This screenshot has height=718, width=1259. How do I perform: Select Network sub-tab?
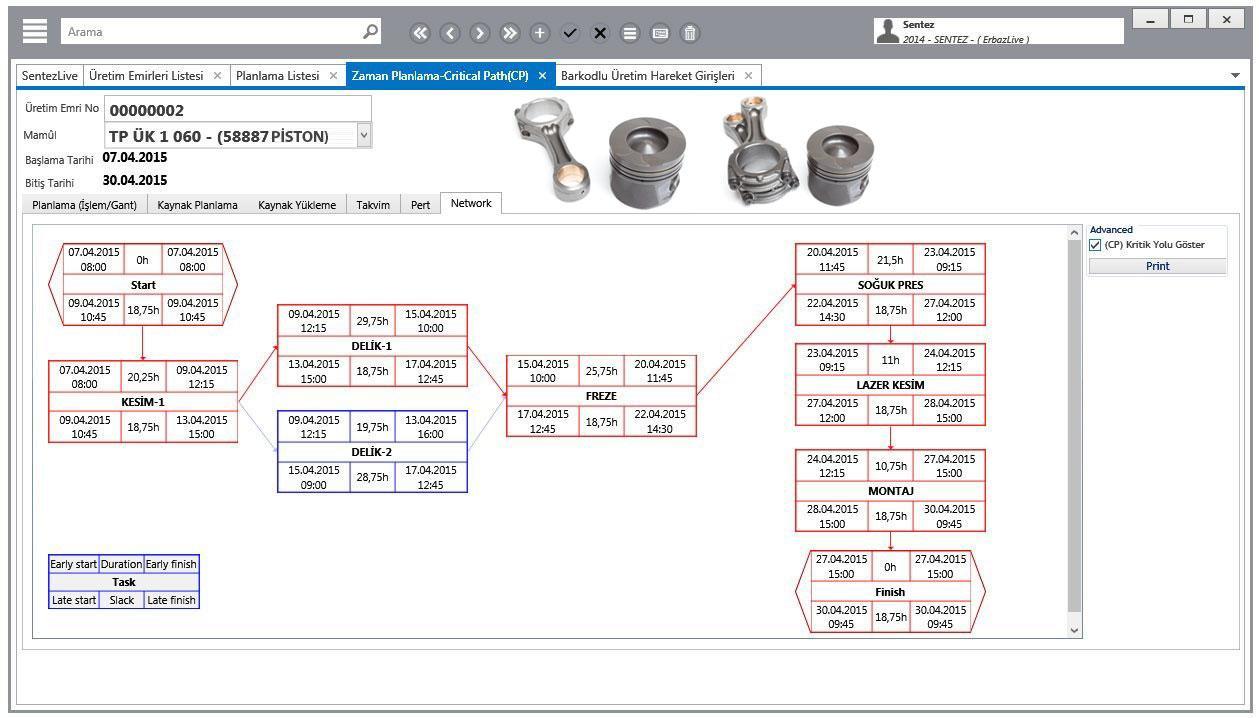pyautogui.click(x=471, y=203)
